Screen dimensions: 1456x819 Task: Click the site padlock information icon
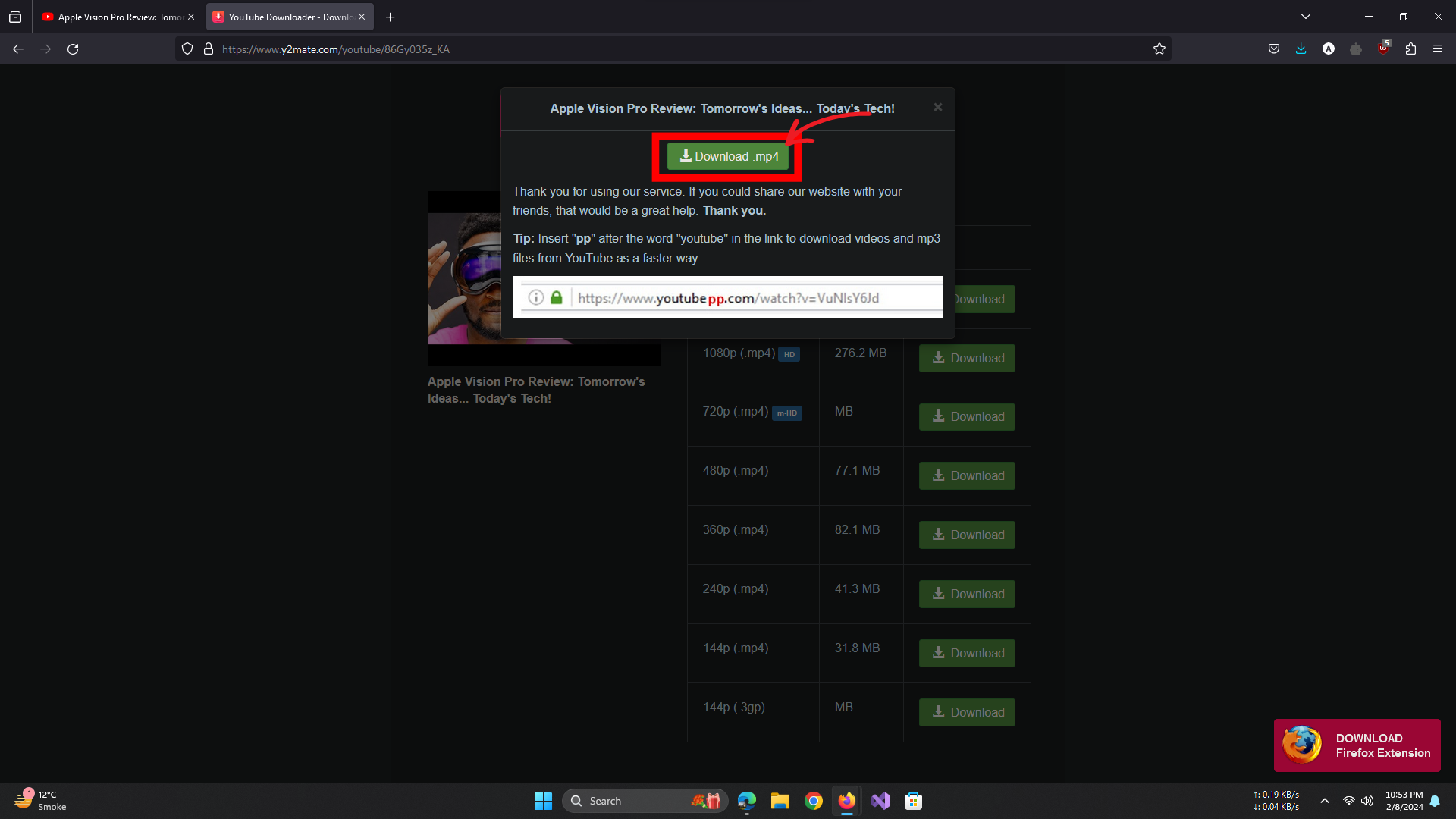(x=209, y=49)
